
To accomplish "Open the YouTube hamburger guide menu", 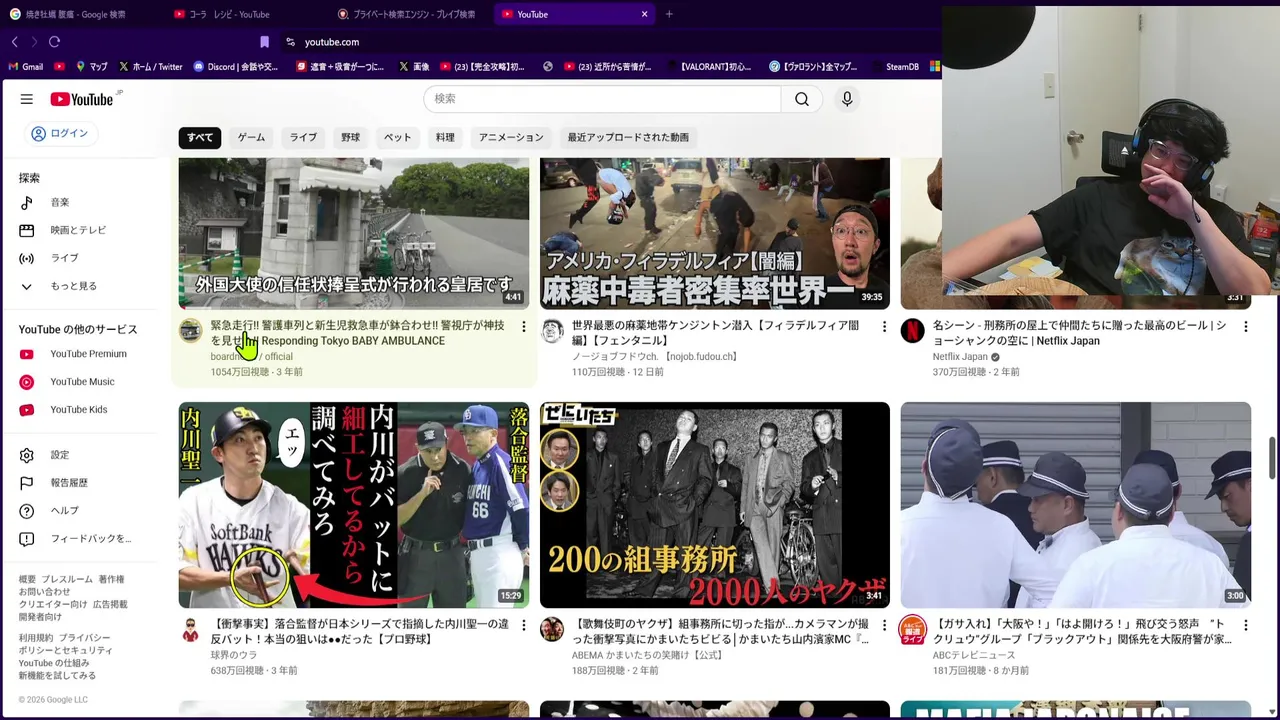I will [27, 99].
